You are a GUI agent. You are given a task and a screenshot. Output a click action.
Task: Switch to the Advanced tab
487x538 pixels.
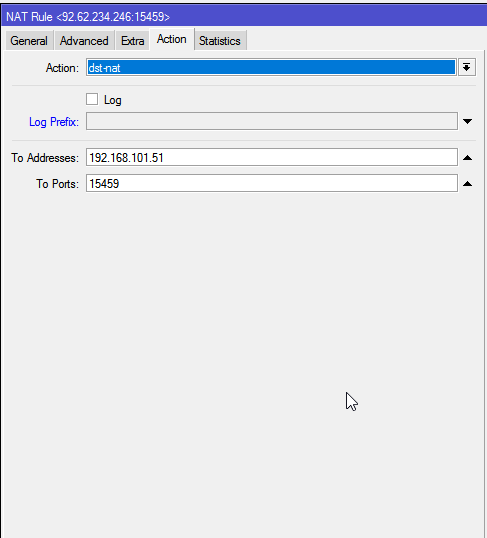tap(84, 41)
